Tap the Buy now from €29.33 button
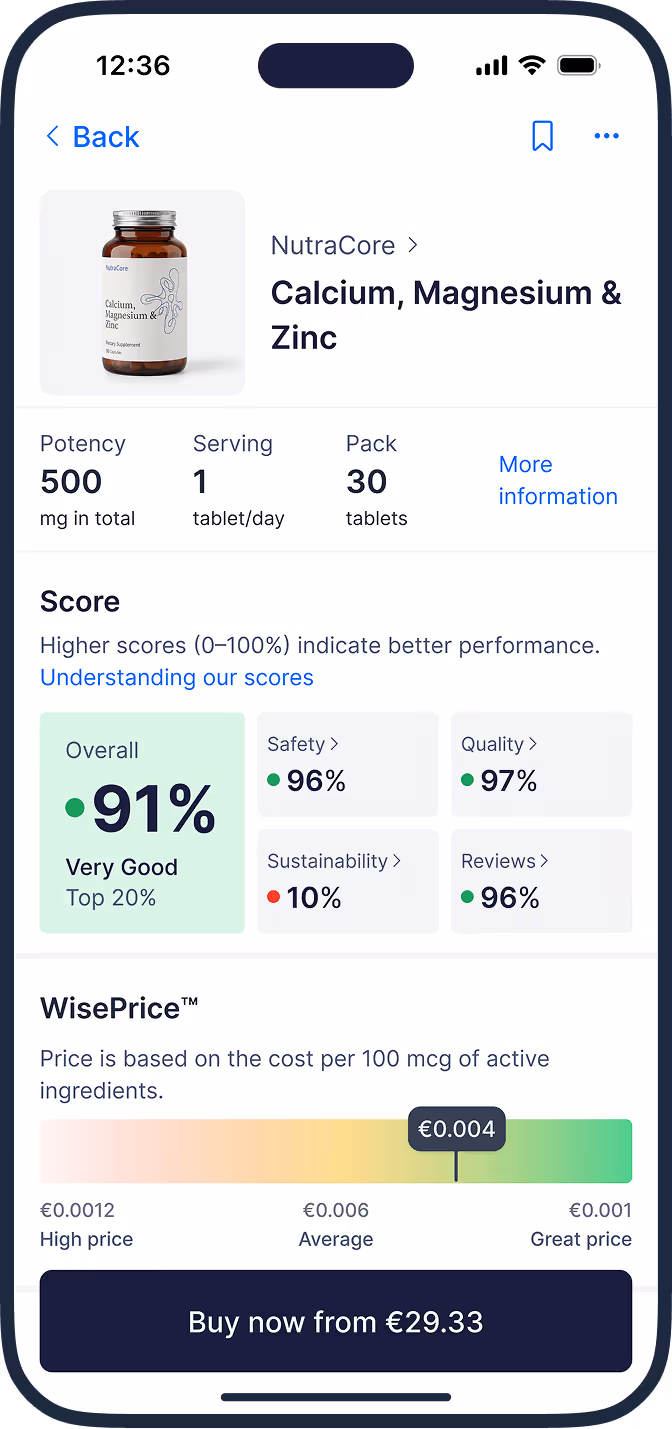The width and height of the screenshot is (672, 1429). (x=336, y=1321)
